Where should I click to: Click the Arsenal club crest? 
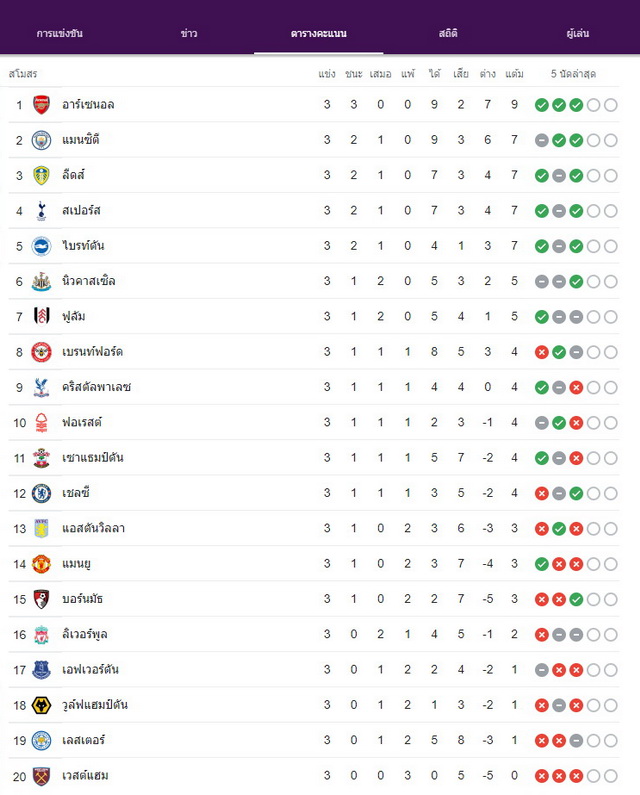41,105
